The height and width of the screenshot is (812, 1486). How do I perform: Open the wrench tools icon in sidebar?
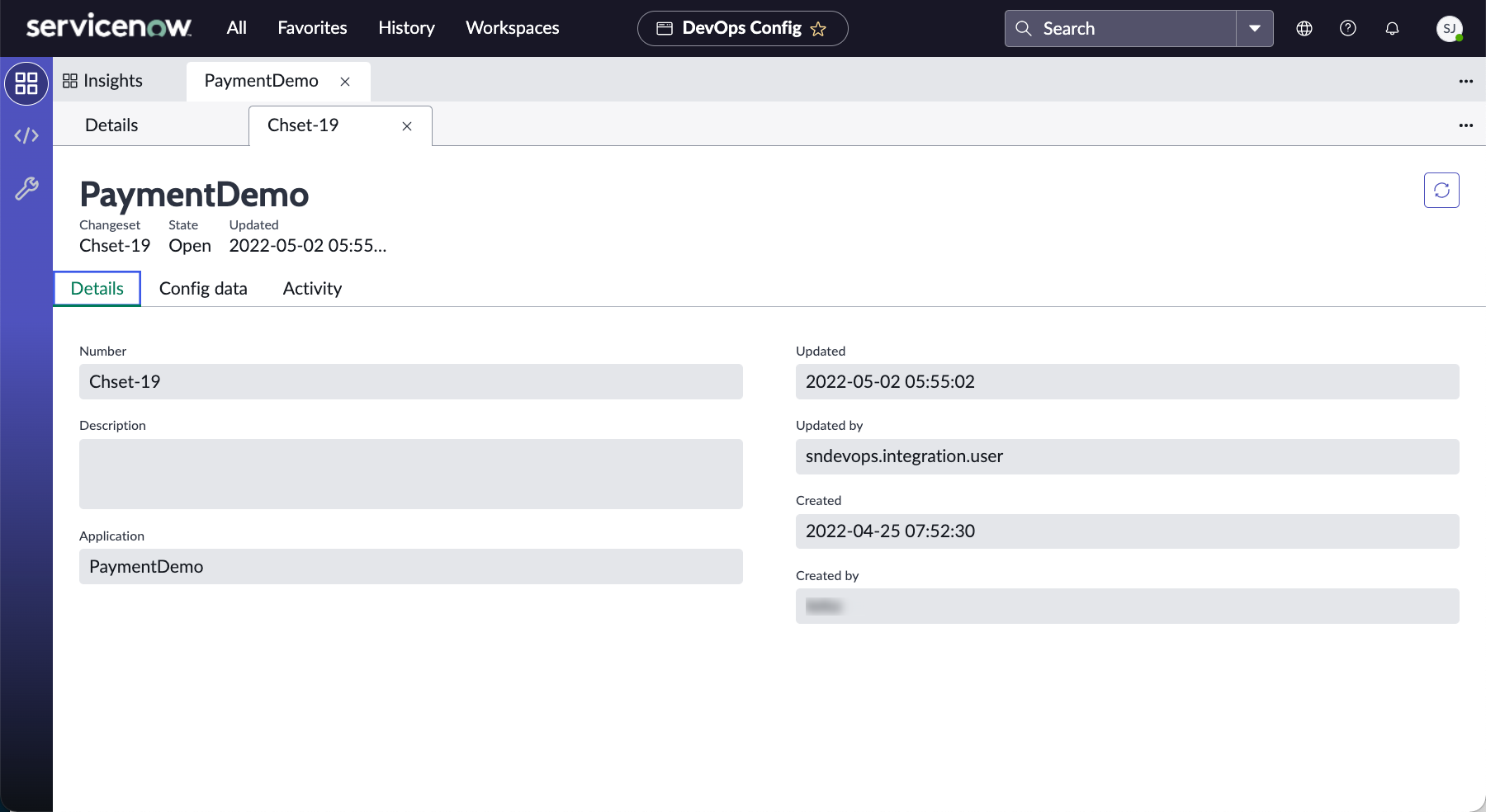[x=26, y=189]
